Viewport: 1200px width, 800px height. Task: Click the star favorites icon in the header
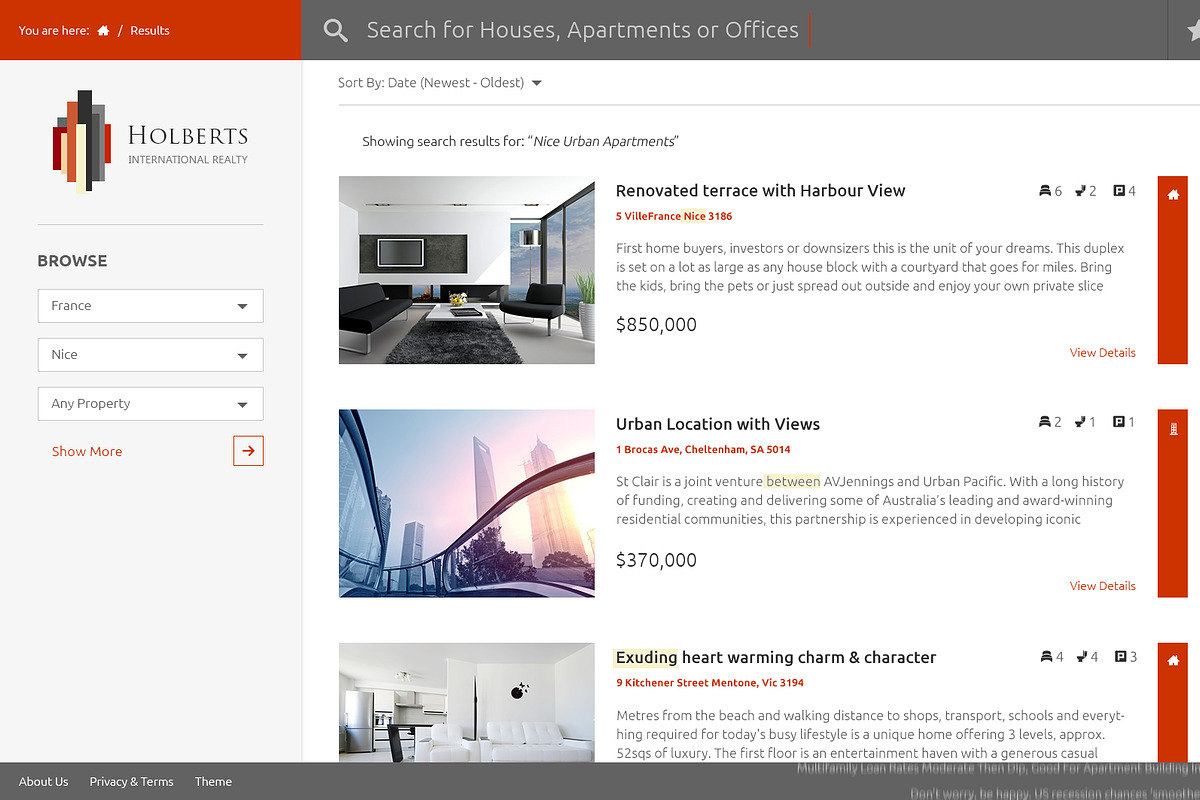coord(1194,31)
